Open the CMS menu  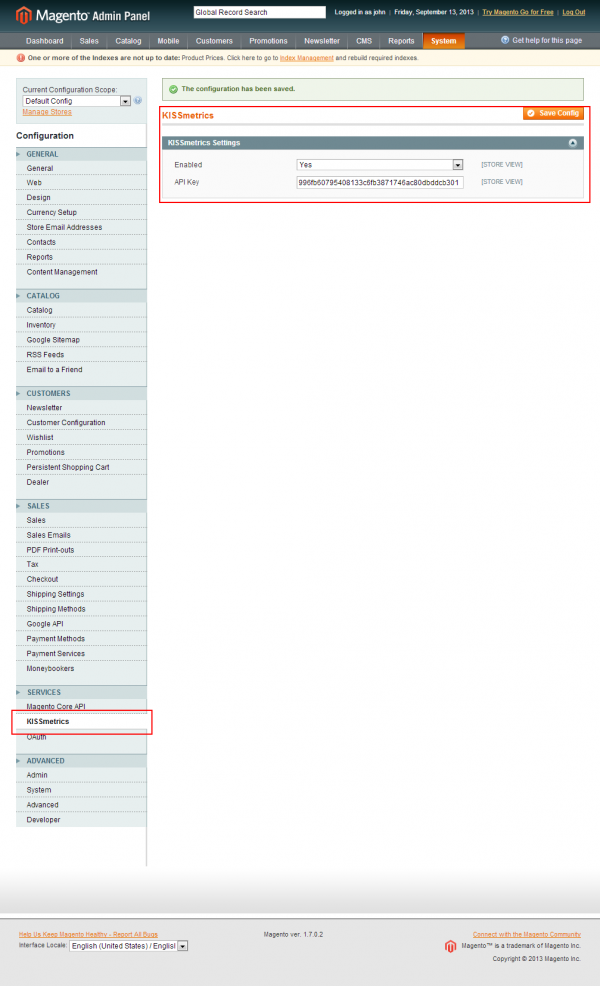click(x=364, y=41)
